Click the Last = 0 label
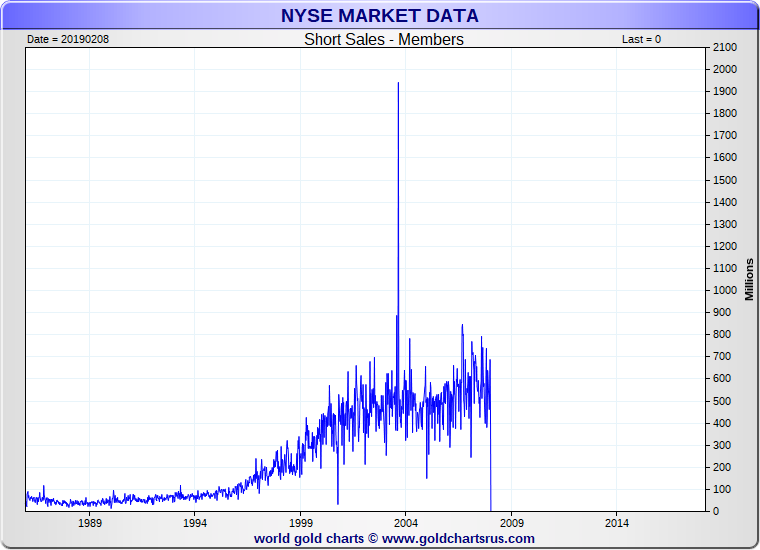This screenshot has width=760, height=550. [x=641, y=39]
